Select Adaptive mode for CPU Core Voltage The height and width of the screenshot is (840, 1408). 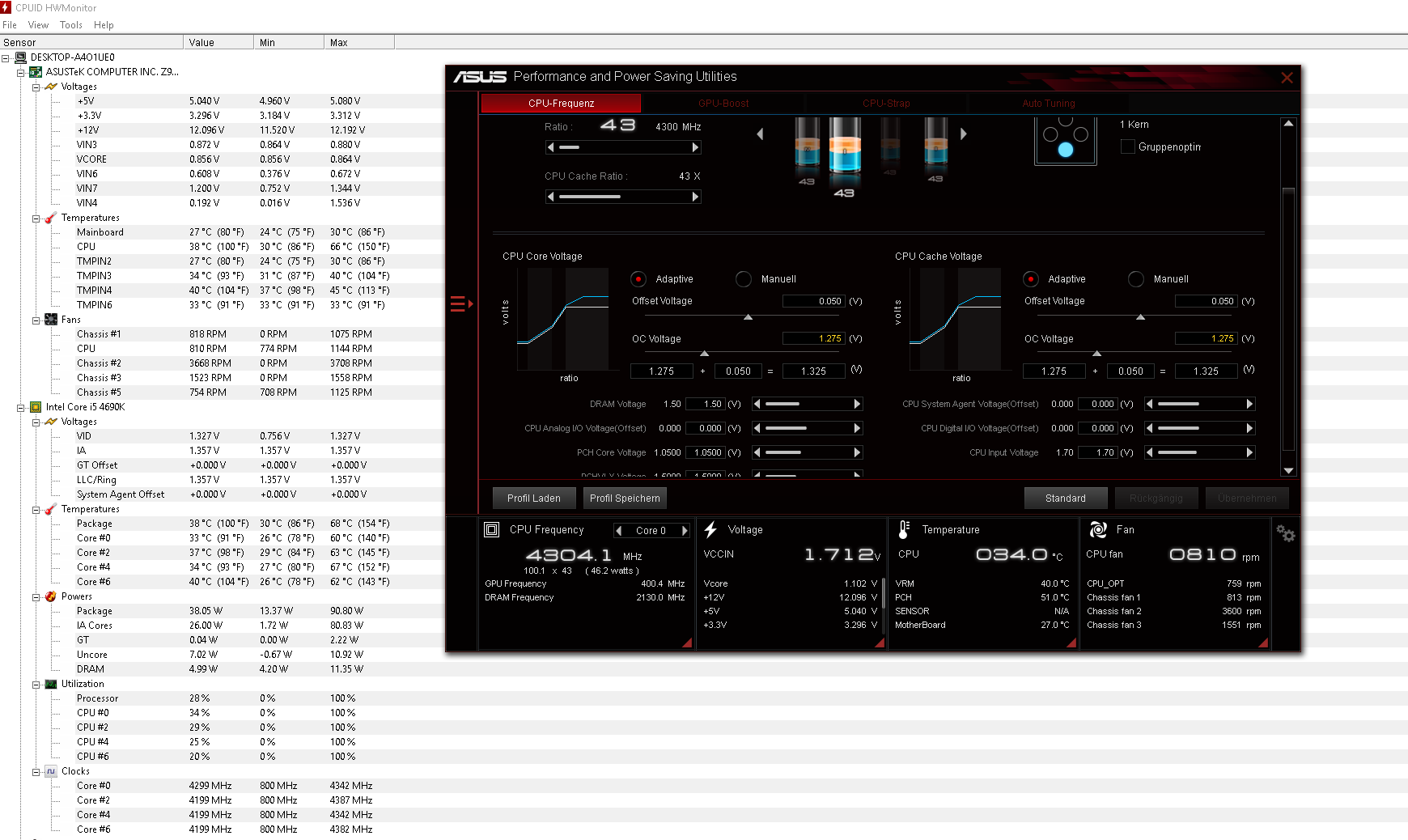638,279
